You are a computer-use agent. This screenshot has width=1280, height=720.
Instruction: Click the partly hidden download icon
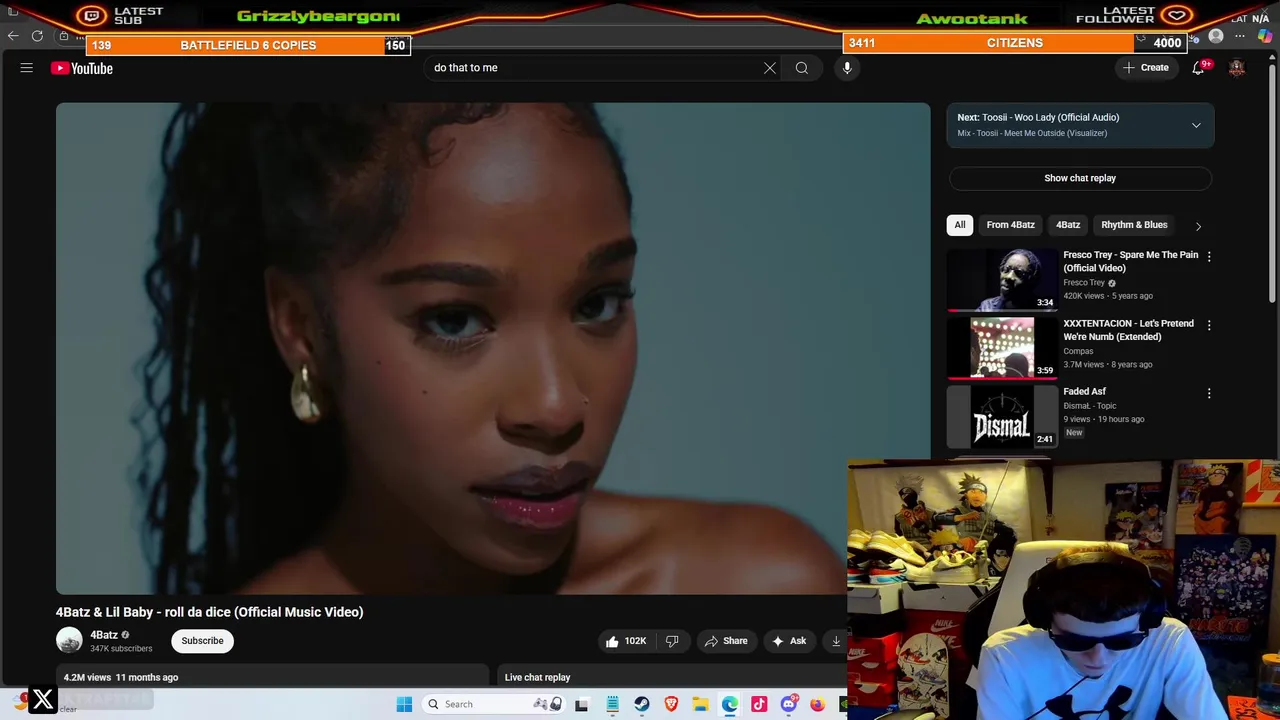coord(835,641)
